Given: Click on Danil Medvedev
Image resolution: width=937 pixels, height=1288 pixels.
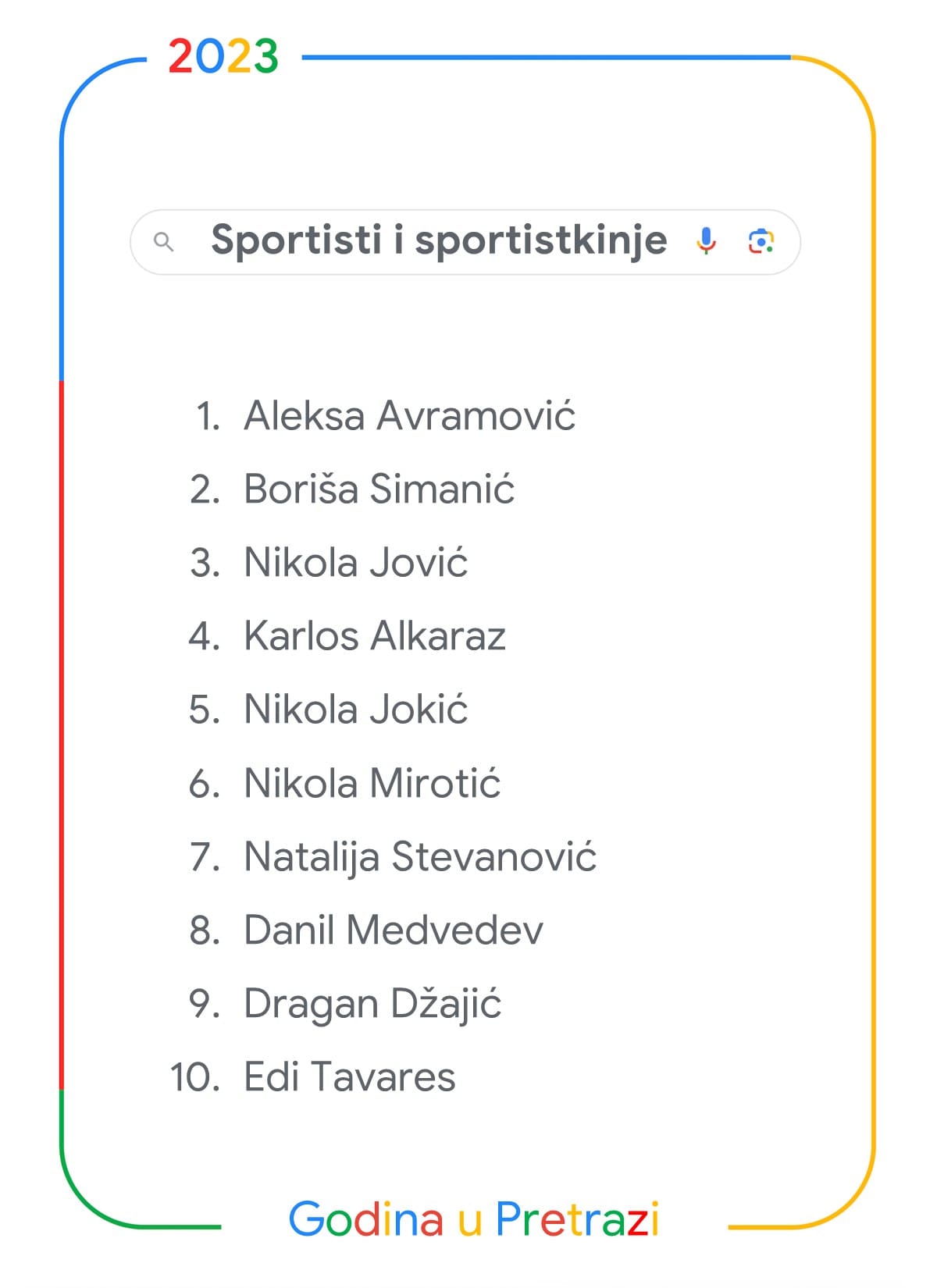Looking at the screenshot, I should click(394, 930).
